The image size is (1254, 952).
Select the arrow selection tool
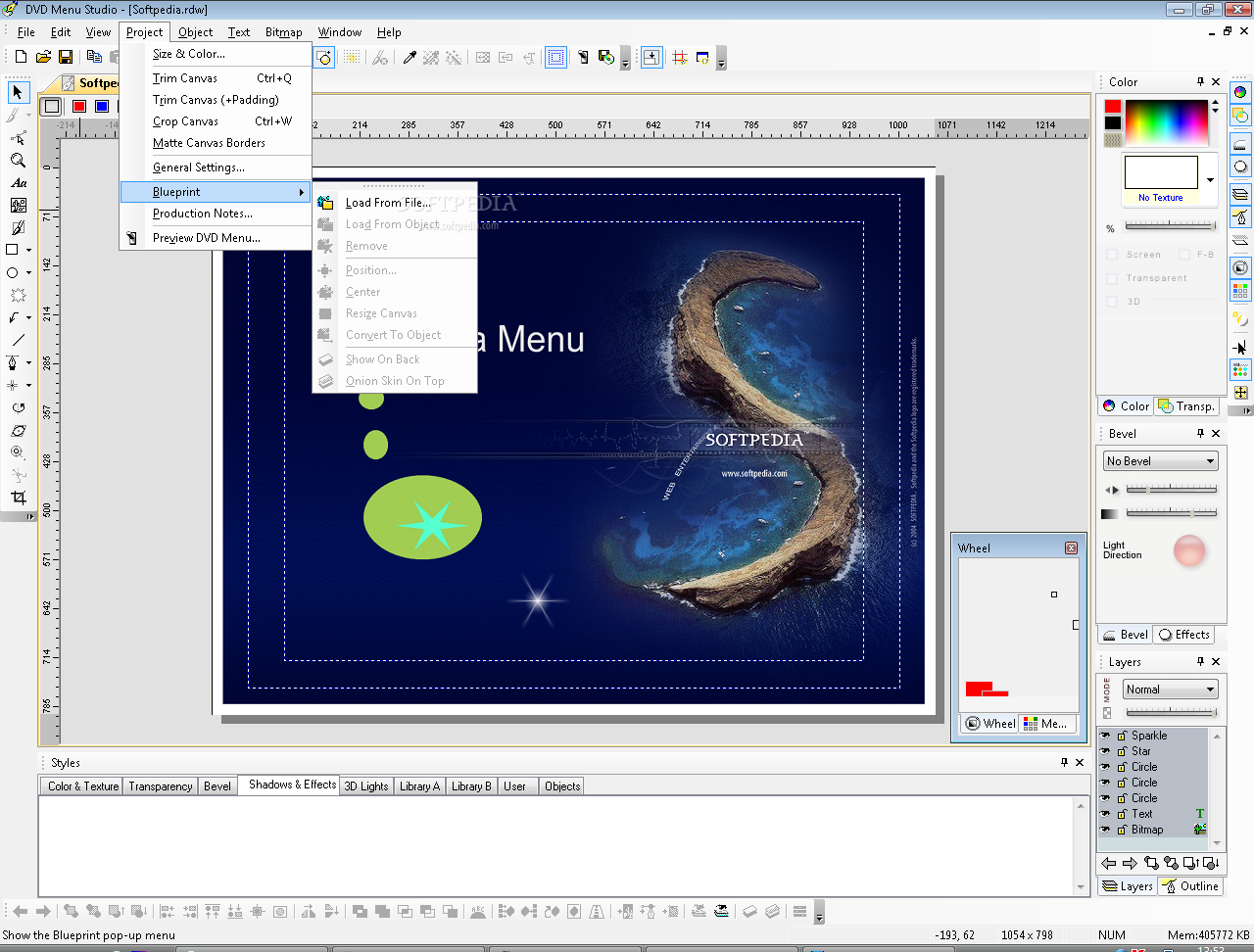point(18,92)
